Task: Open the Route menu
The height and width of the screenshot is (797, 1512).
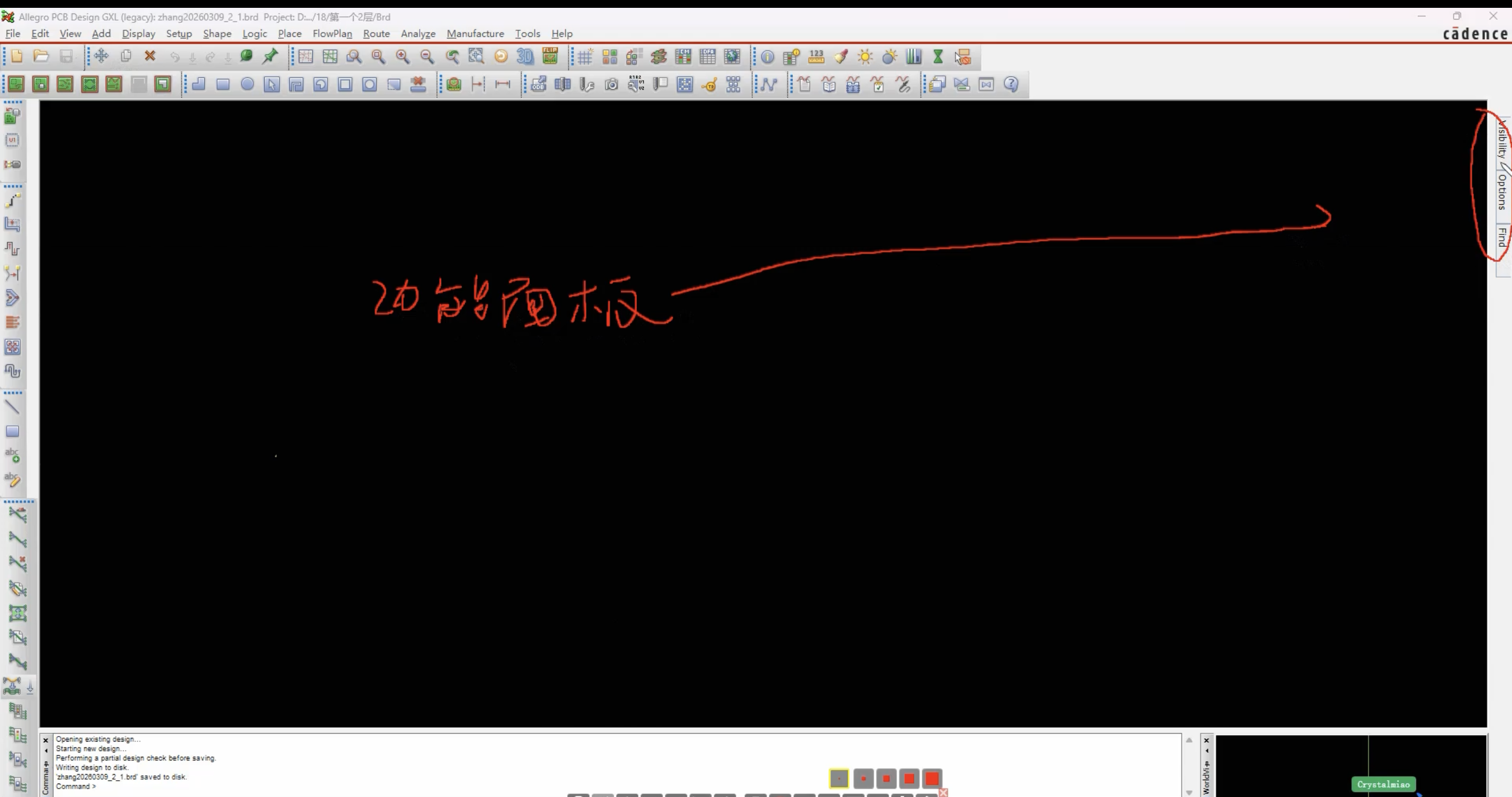Action: click(376, 34)
